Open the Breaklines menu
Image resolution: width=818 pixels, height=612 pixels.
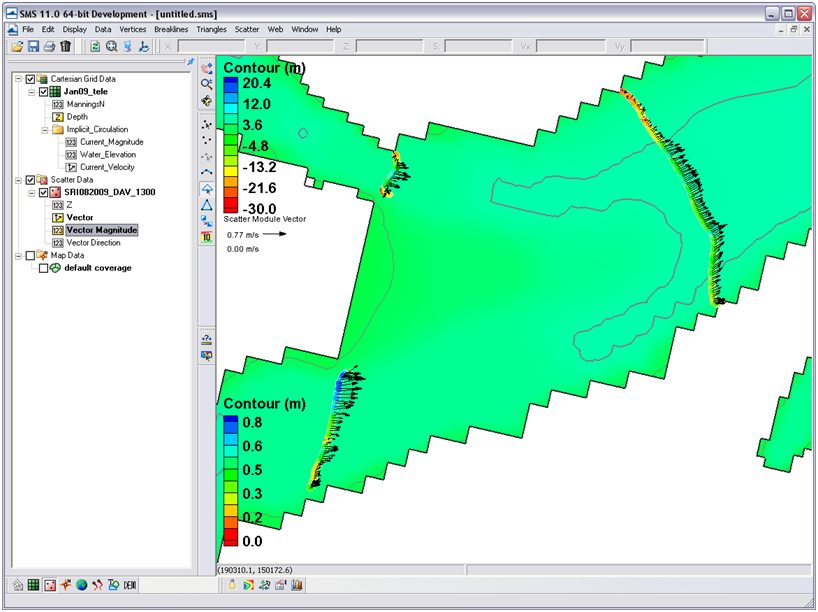171,29
